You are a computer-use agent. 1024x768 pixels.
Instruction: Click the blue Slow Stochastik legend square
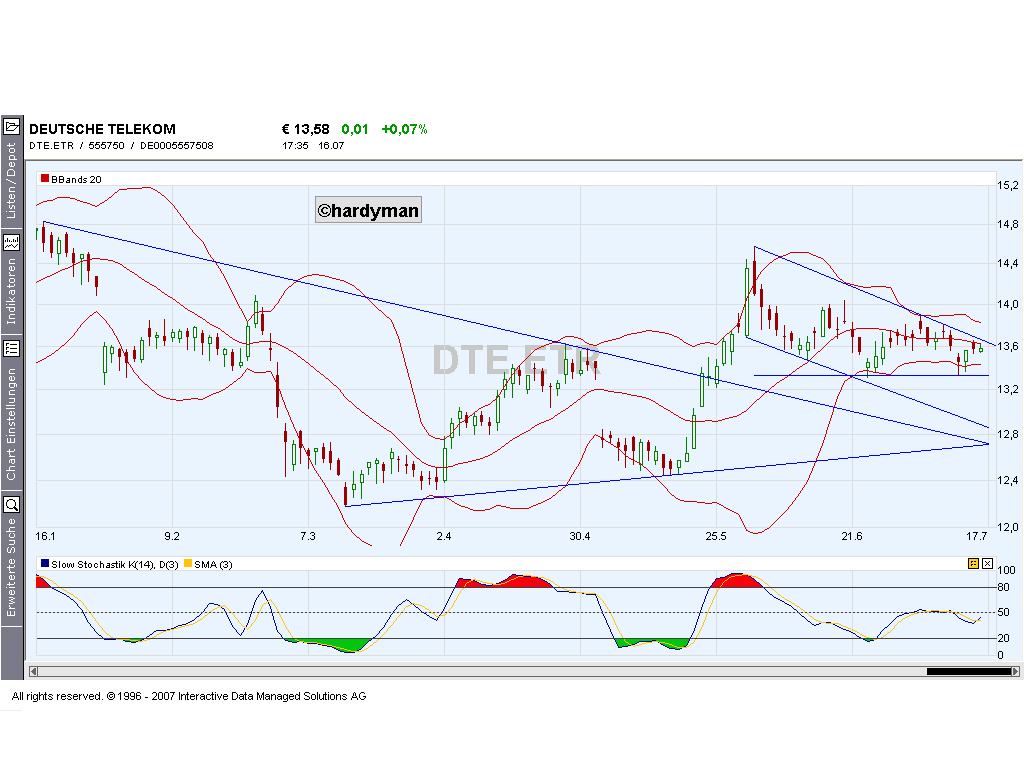(43, 564)
